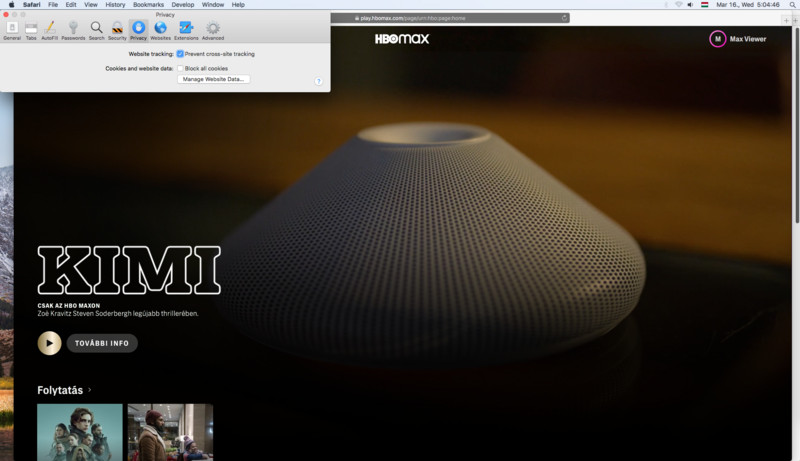
Task: Open the View menu
Action: (x=91, y=5)
